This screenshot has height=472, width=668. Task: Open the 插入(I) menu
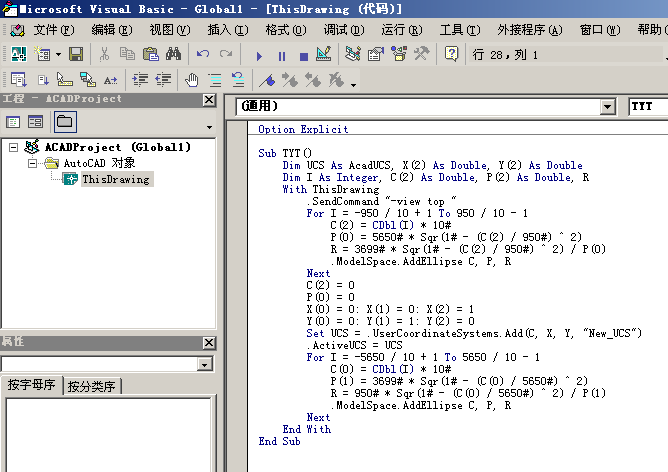pos(227,30)
